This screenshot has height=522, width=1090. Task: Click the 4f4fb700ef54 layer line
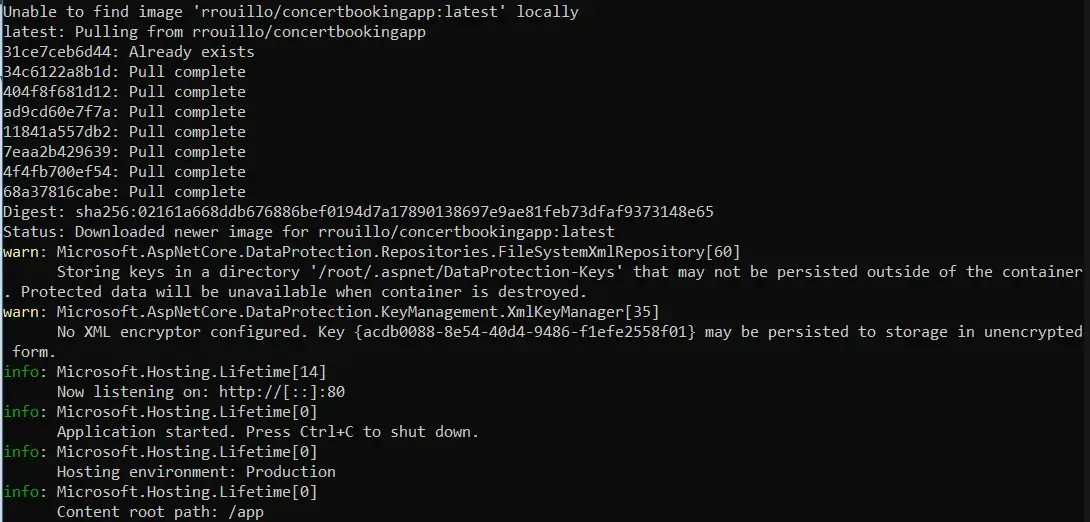click(x=124, y=172)
